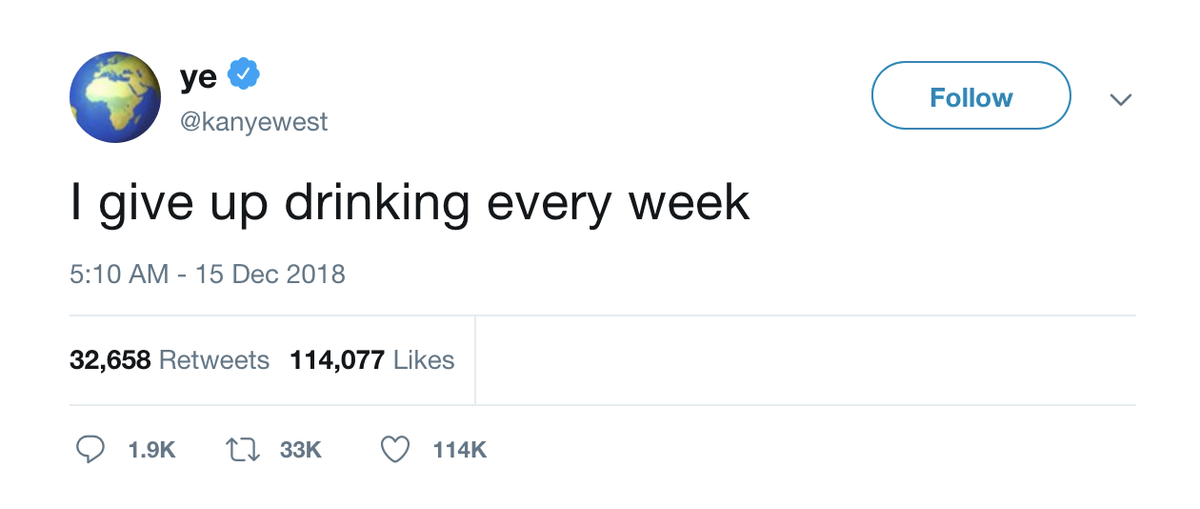Follow the ye account
Viewport: 1200px width, 509px height.
[970, 97]
